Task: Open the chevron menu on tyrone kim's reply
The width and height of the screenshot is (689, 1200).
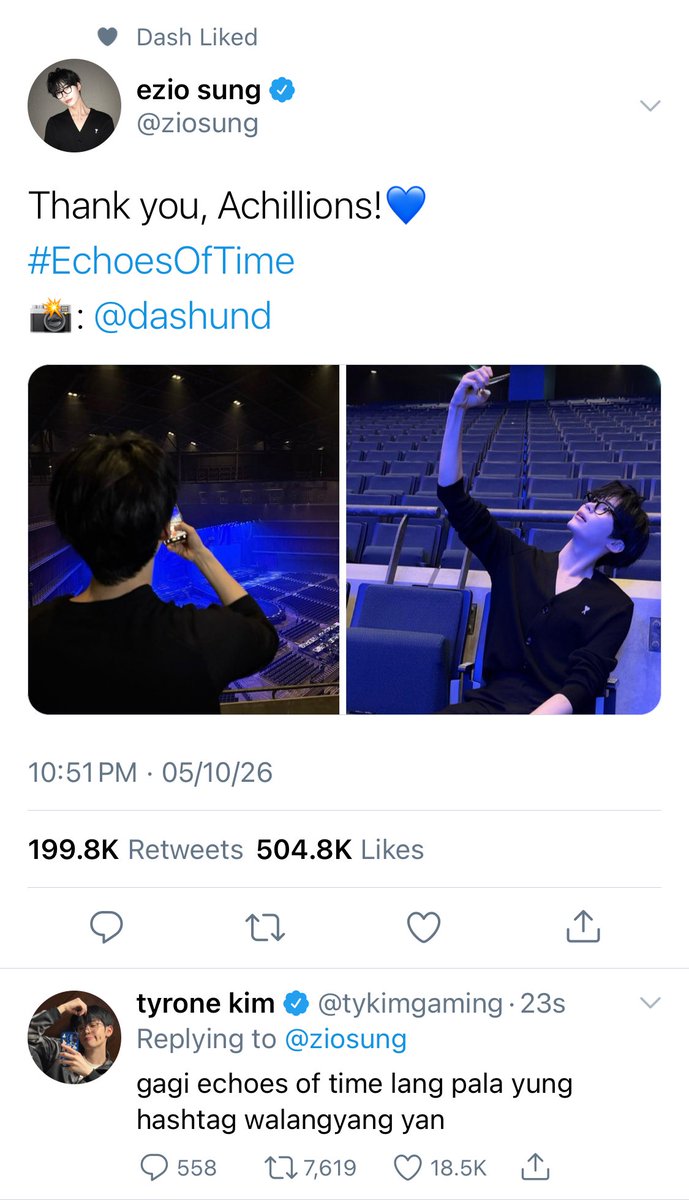Action: point(650,1002)
